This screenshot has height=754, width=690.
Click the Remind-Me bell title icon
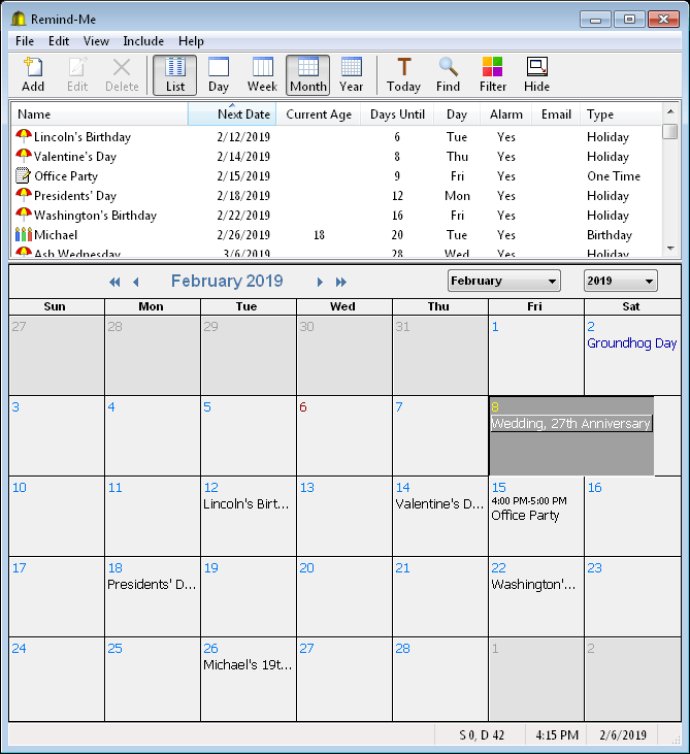click(18, 19)
